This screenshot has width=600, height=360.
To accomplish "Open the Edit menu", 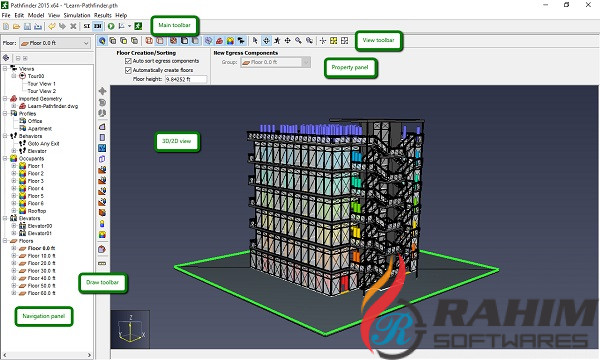I will tap(19, 15).
